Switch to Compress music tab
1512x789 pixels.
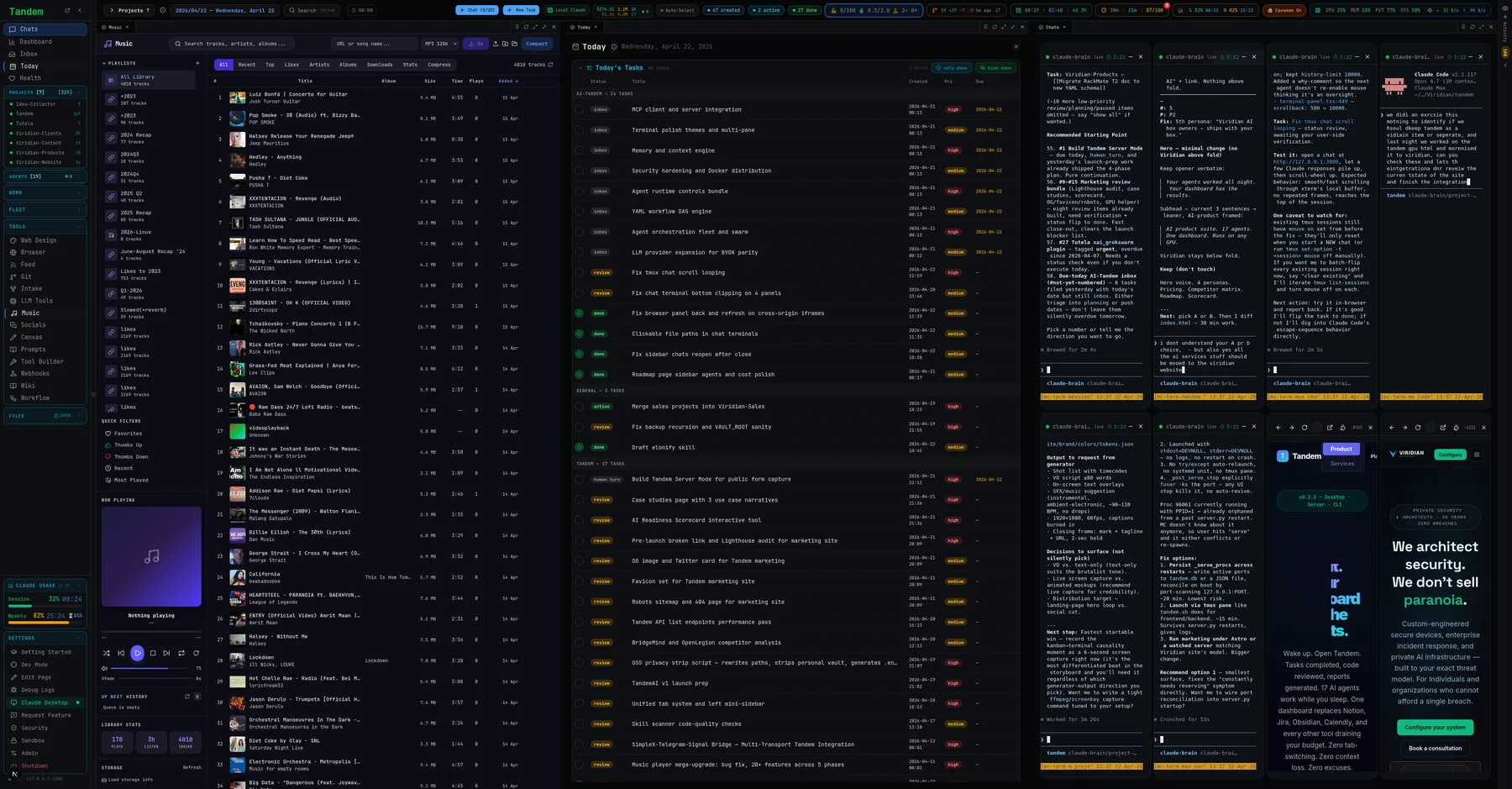tap(439, 65)
